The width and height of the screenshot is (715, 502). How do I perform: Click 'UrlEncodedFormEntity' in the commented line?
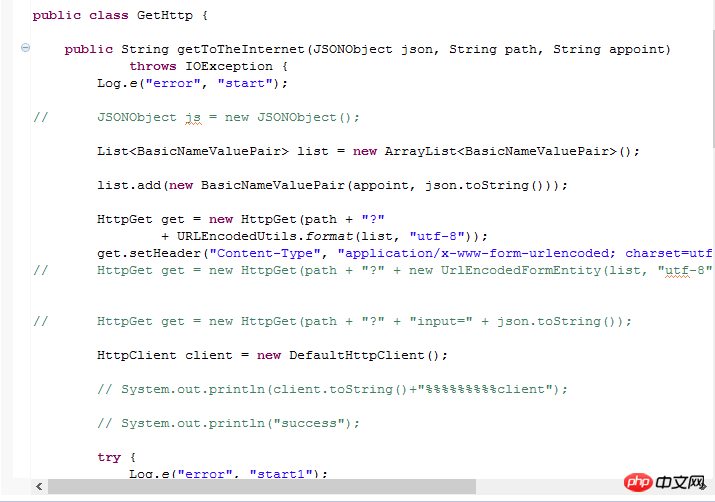[521, 270]
